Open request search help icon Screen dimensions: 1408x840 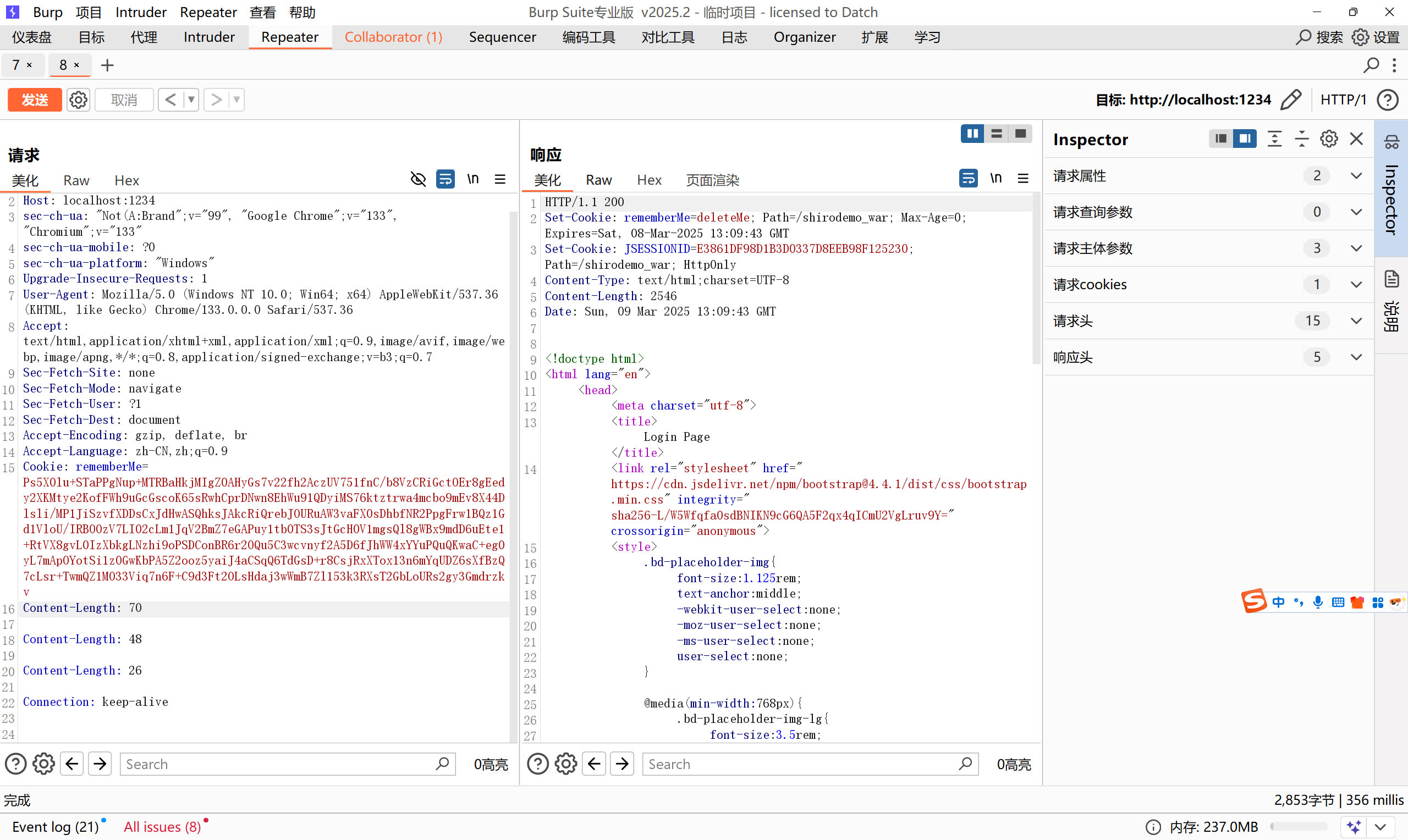tap(16, 764)
